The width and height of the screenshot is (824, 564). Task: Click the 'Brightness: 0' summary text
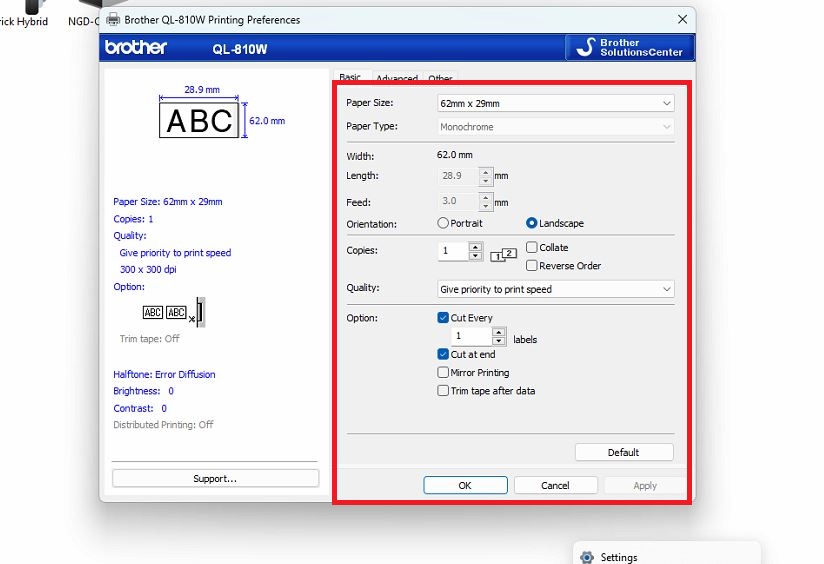coord(143,391)
